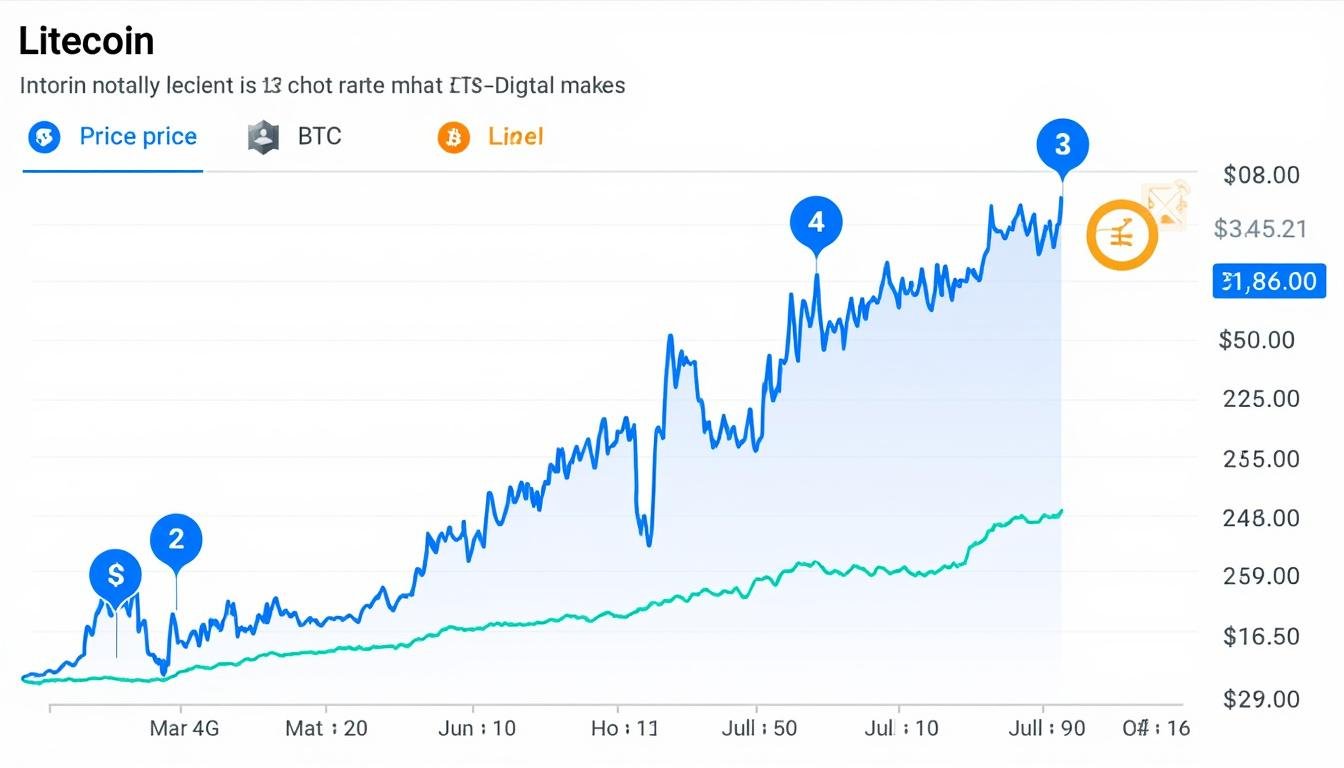Select marker 2 on the price chart
The height and width of the screenshot is (768, 1344).
click(x=176, y=538)
